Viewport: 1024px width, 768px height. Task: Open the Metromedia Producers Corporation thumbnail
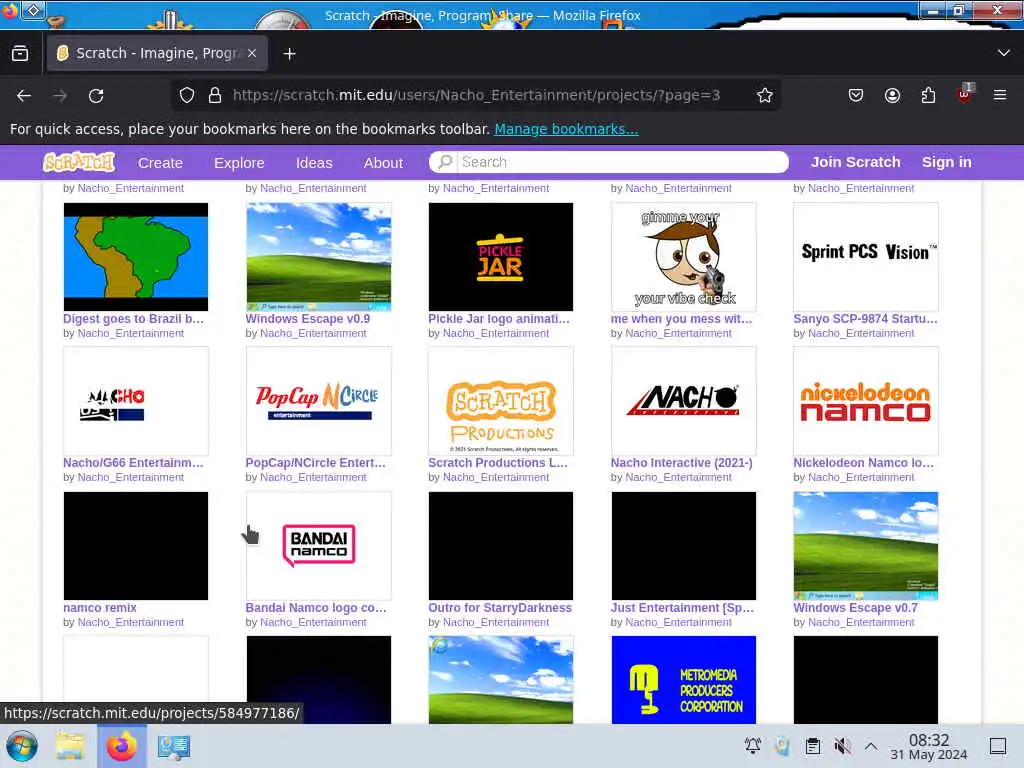coord(684,680)
